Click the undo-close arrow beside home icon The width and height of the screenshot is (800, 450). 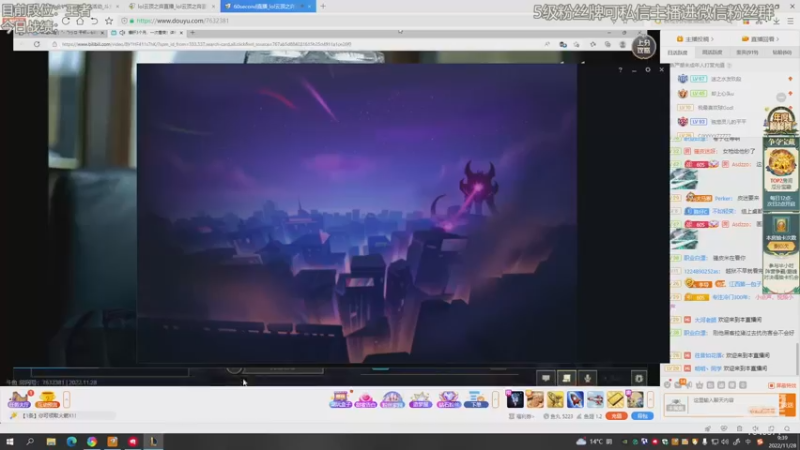point(94,21)
